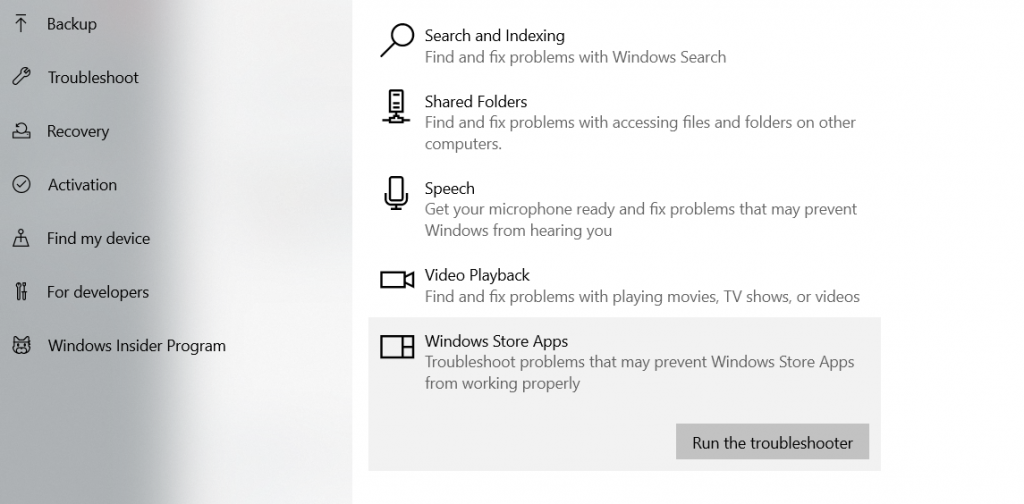Screen dimensions: 1024x504
Task: Click the Windows Store Apps icon
Action: pos(397,347)
